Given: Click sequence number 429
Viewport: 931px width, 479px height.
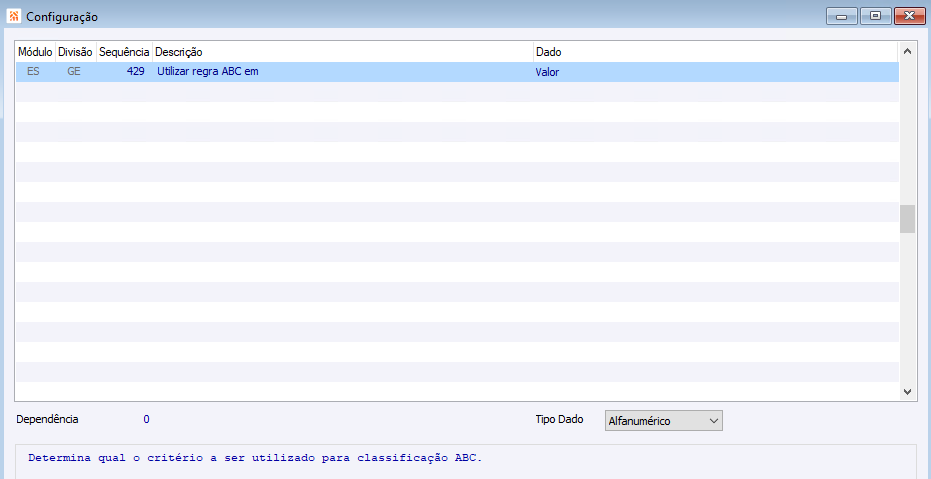Looking at the screenshot, I should (135, 72).
